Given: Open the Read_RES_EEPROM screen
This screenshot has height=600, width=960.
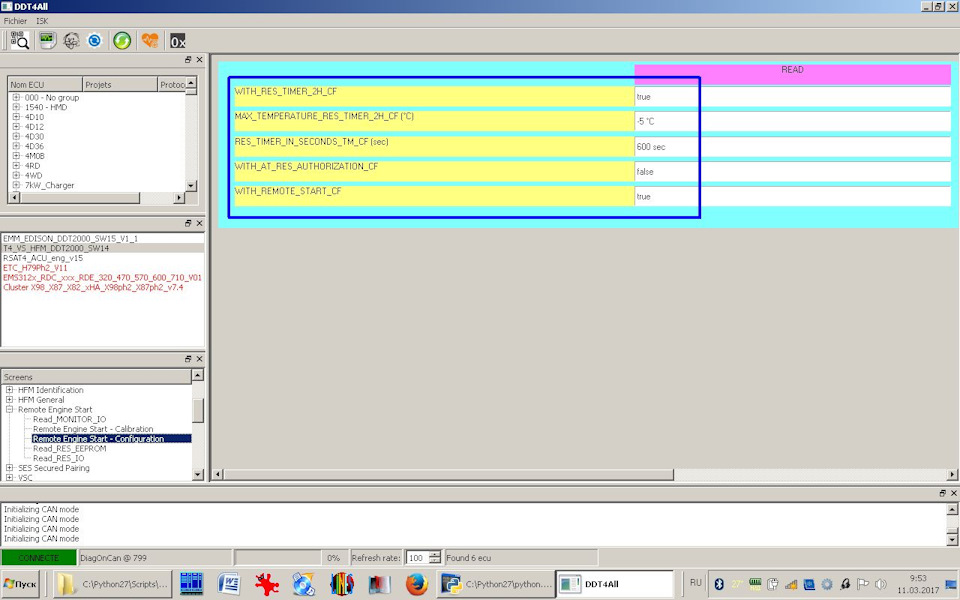Looking at the screenshot, I should click(x=69, y=449).
